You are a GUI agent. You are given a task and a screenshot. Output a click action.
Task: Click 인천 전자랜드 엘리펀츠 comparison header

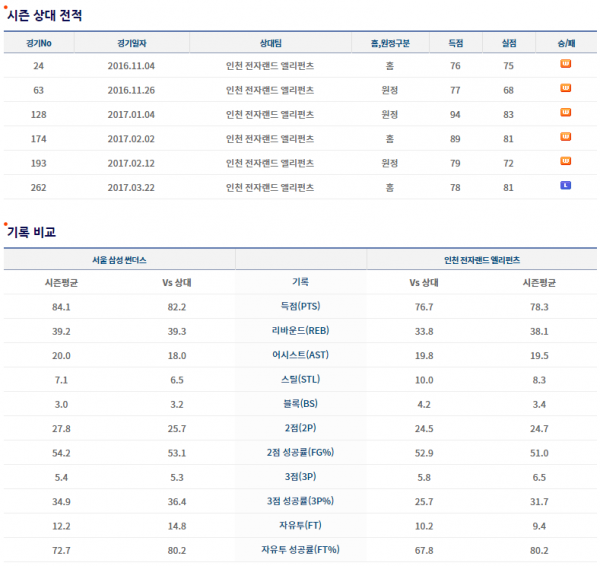(482, 260)
